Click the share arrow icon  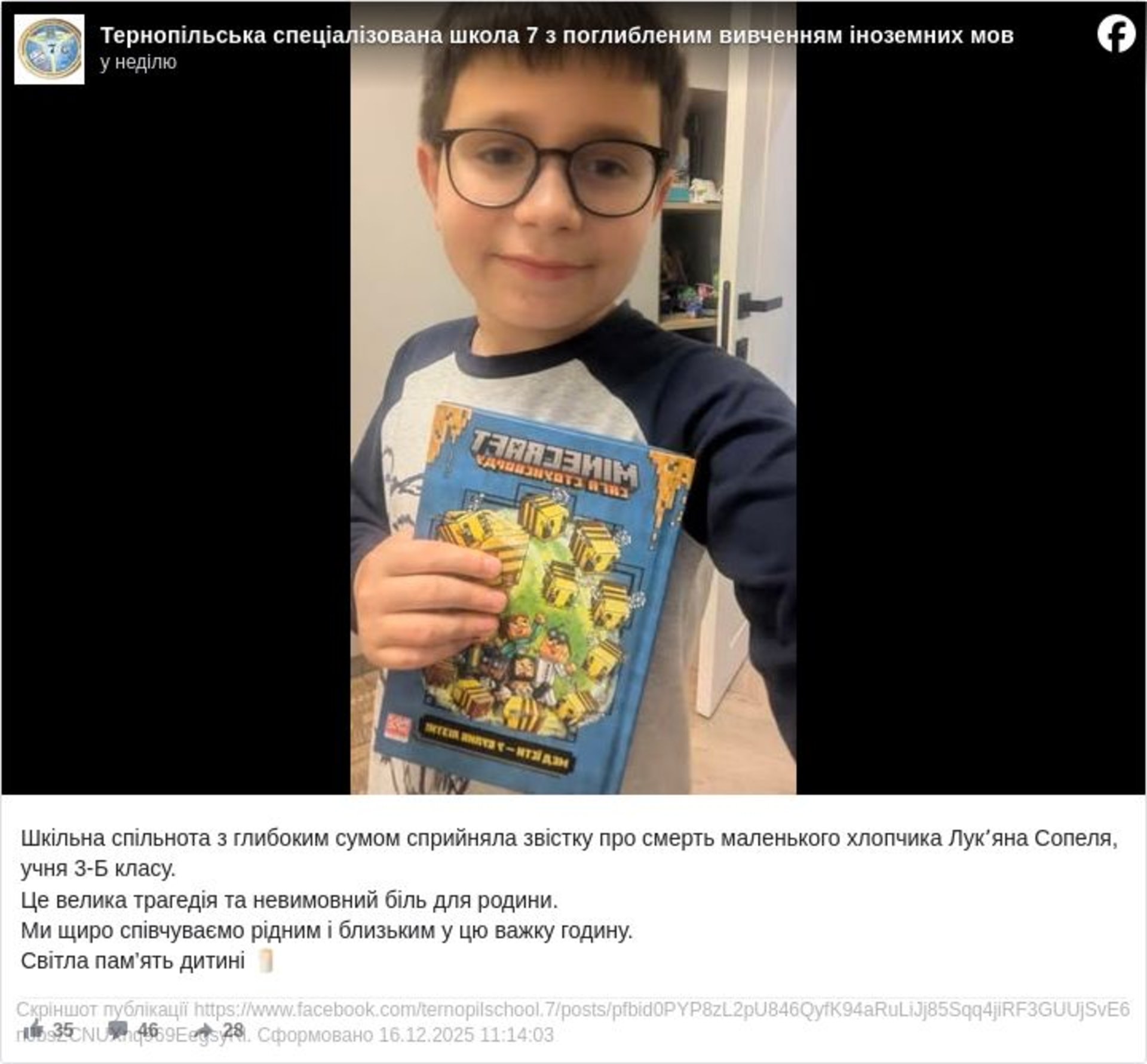(204, 1029)
